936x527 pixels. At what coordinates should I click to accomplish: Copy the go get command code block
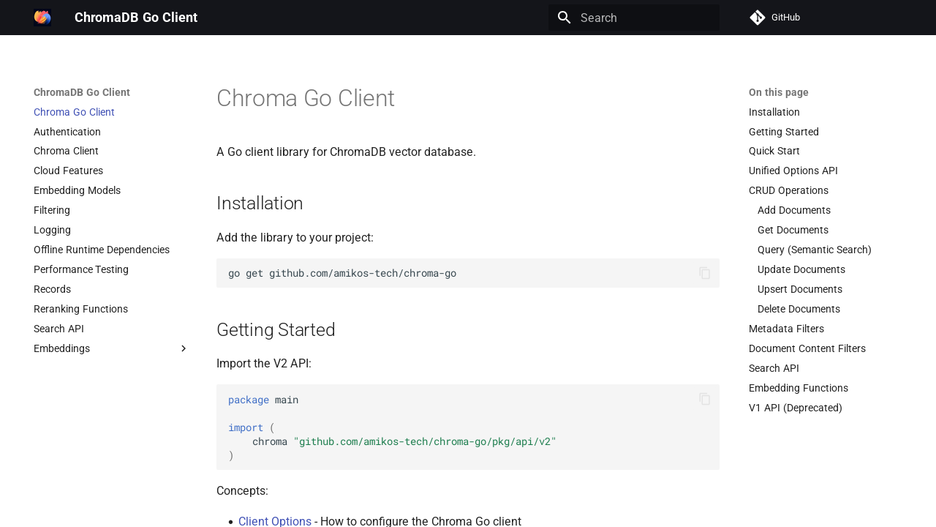[704, 273]
